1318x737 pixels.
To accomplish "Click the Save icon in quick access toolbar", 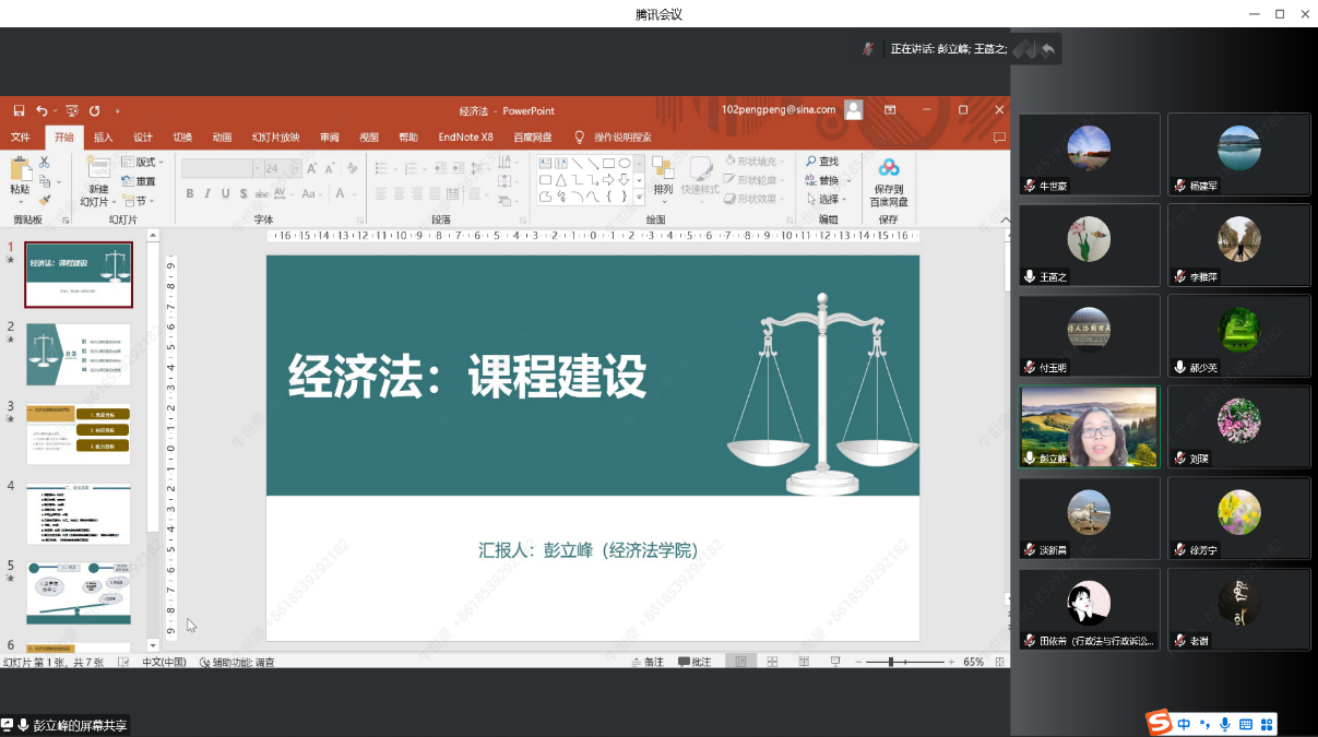I will click(x=19, y=111).
